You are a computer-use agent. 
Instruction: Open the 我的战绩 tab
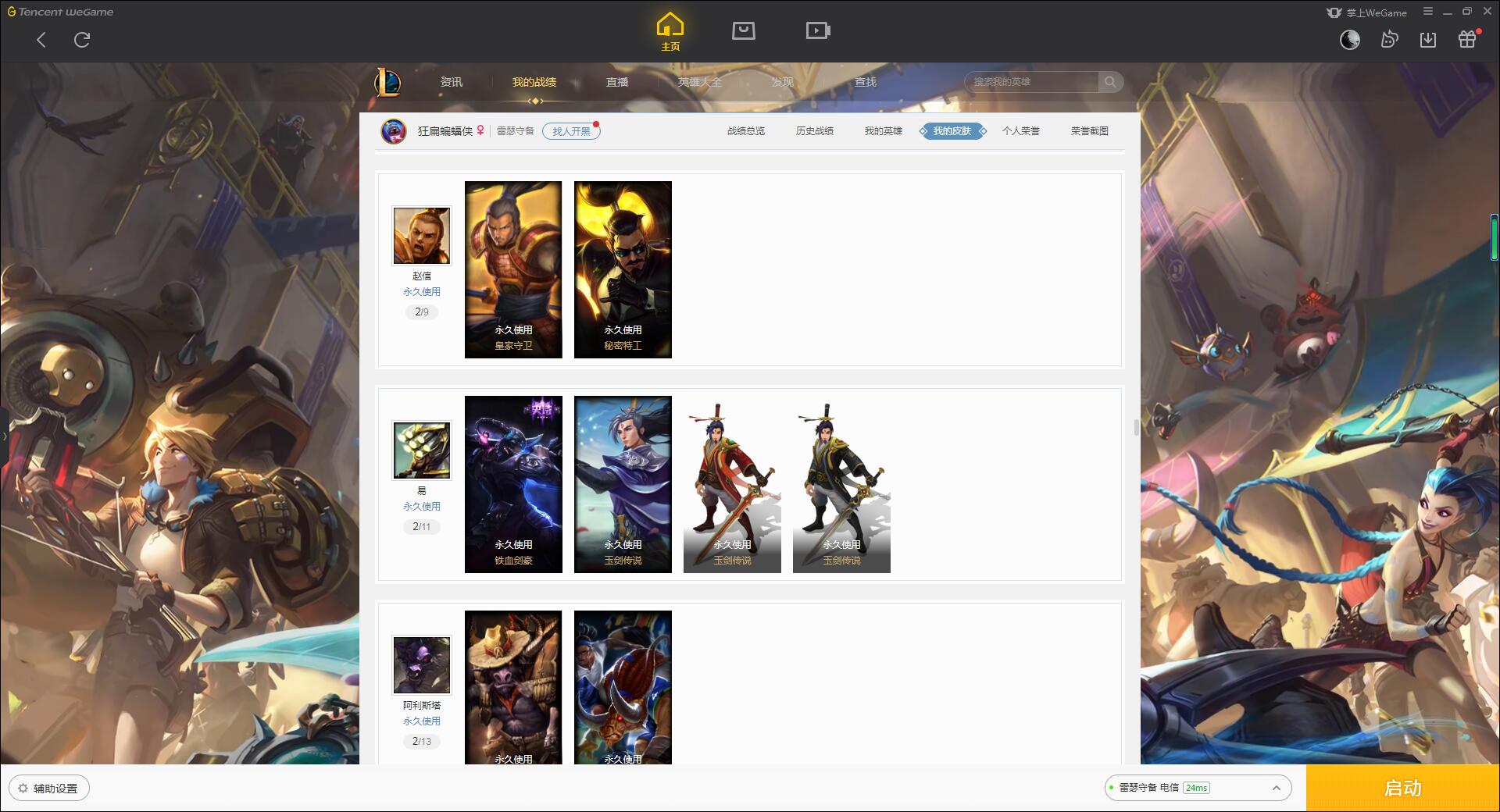click(x=534, y=82)
